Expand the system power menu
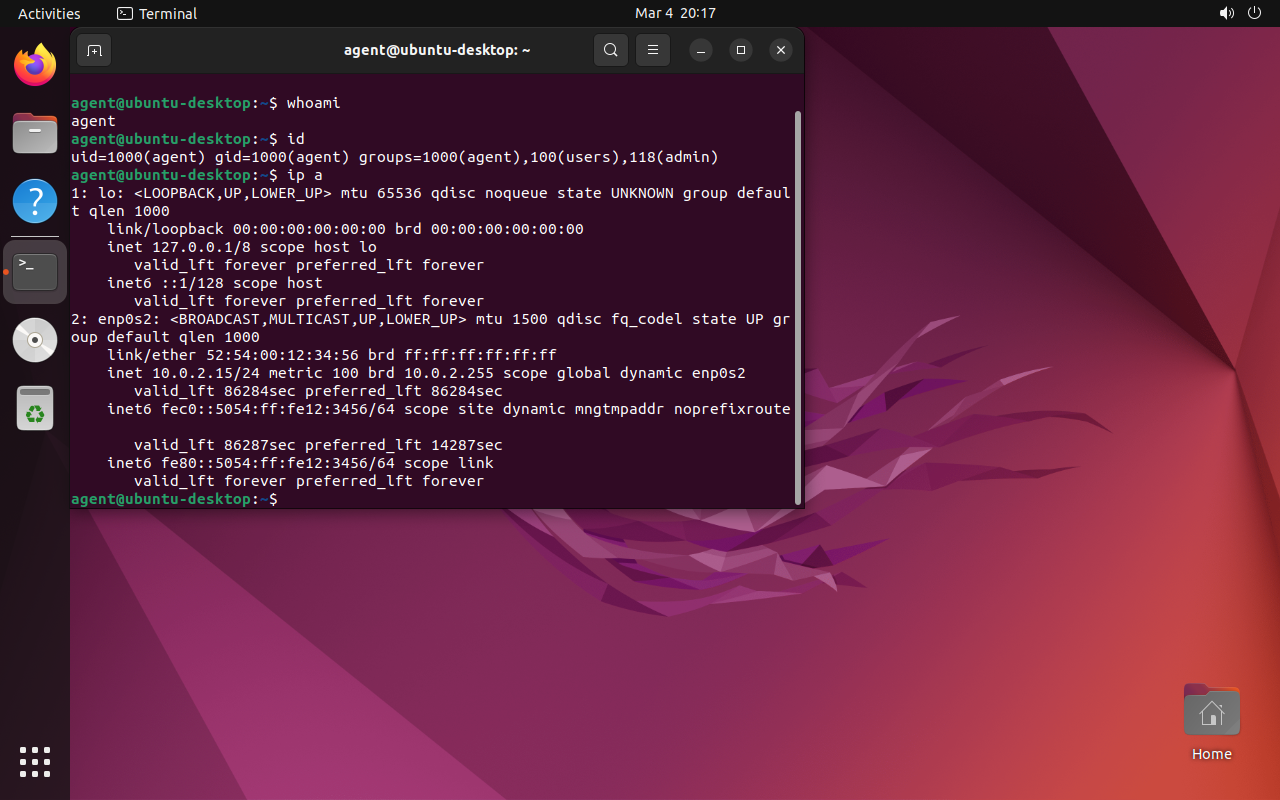 tap(1256, 13)
